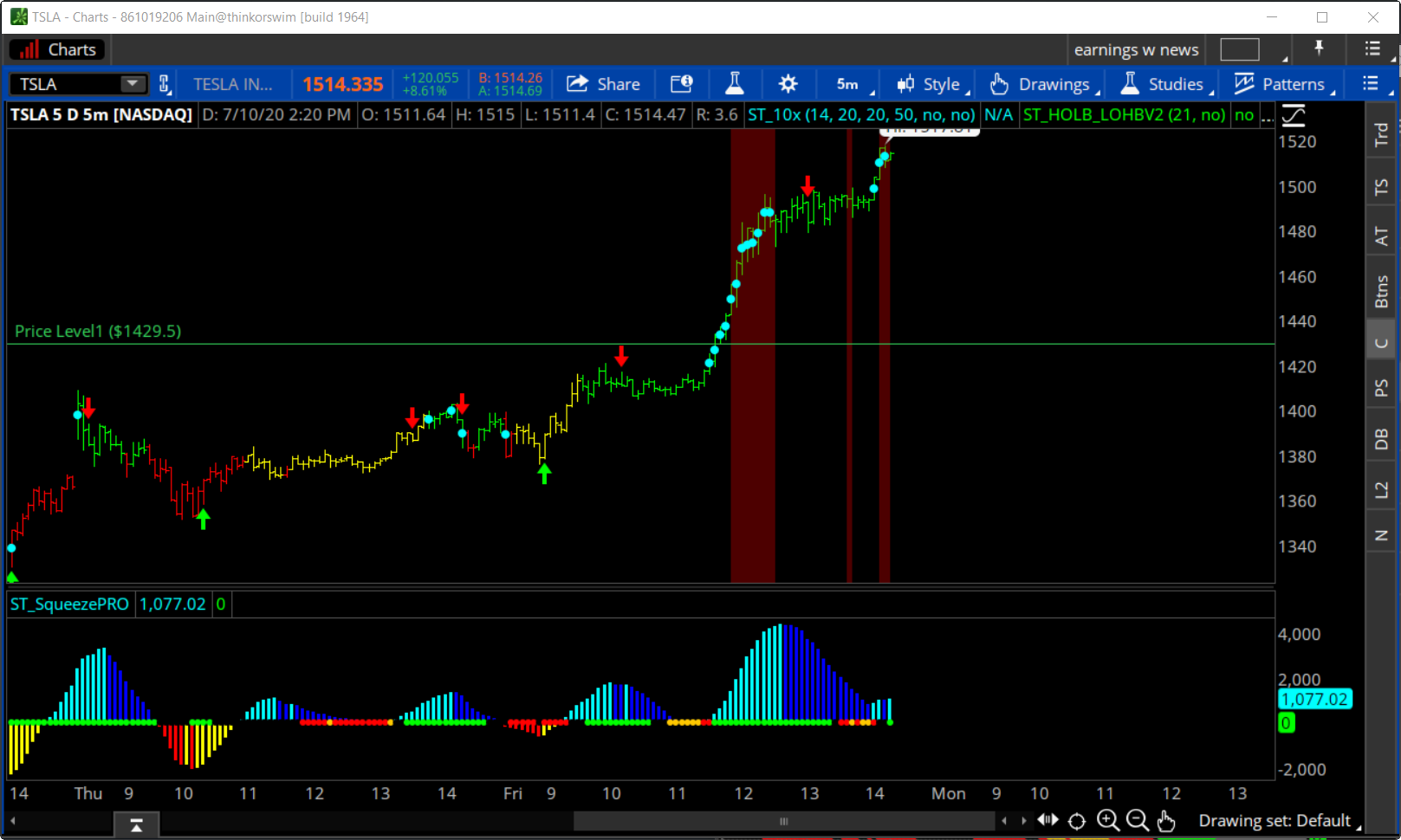
Task: Click the zoom in magnifier
Action: (x=1107, y=820)
